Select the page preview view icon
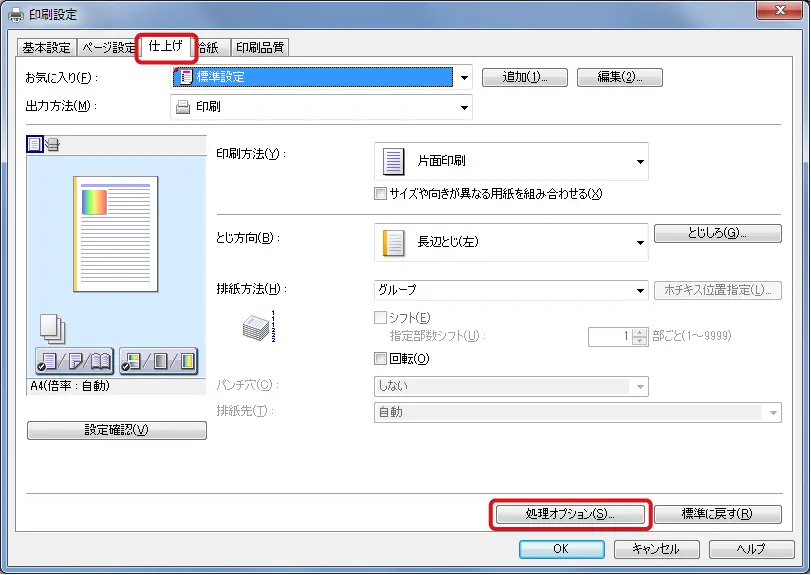The image size is (811, 575). (x=35, y=144)
